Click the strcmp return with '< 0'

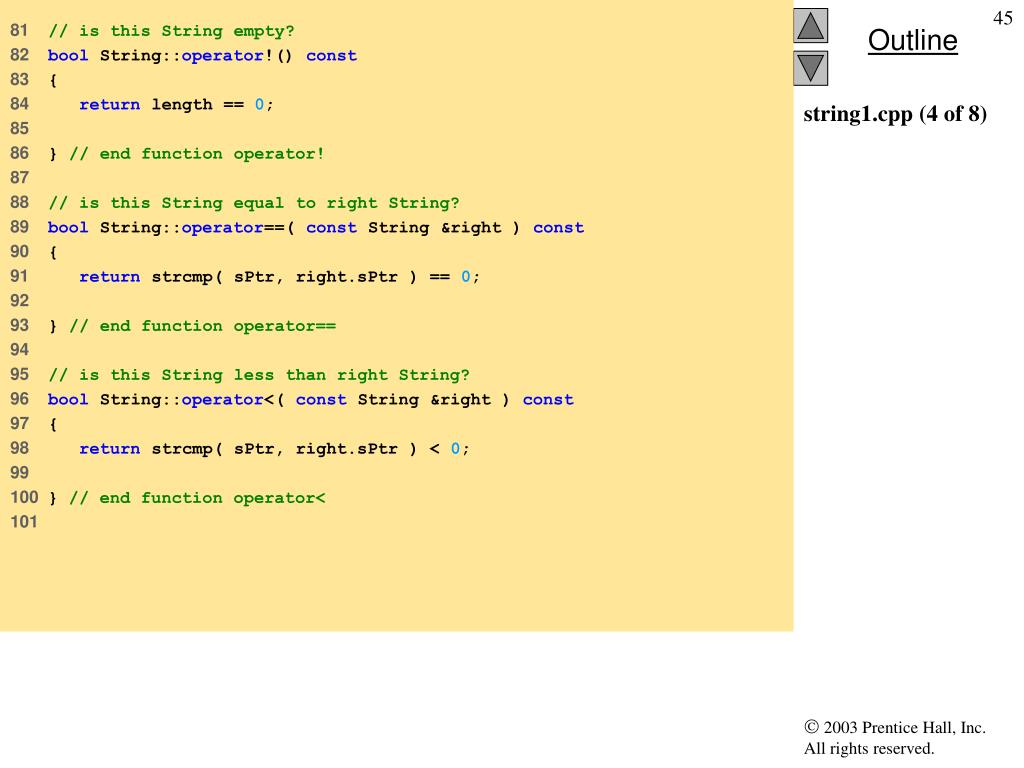274,449
